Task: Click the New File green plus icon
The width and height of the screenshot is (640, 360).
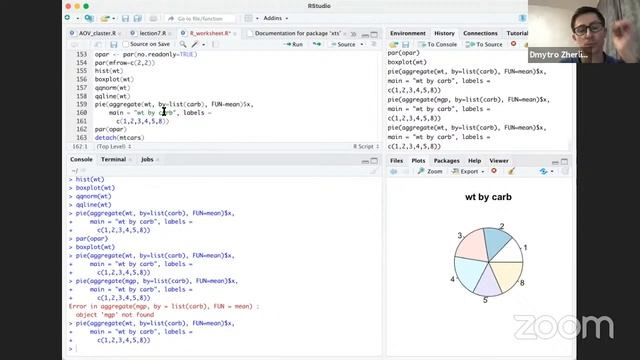Action: click(68, 18)
